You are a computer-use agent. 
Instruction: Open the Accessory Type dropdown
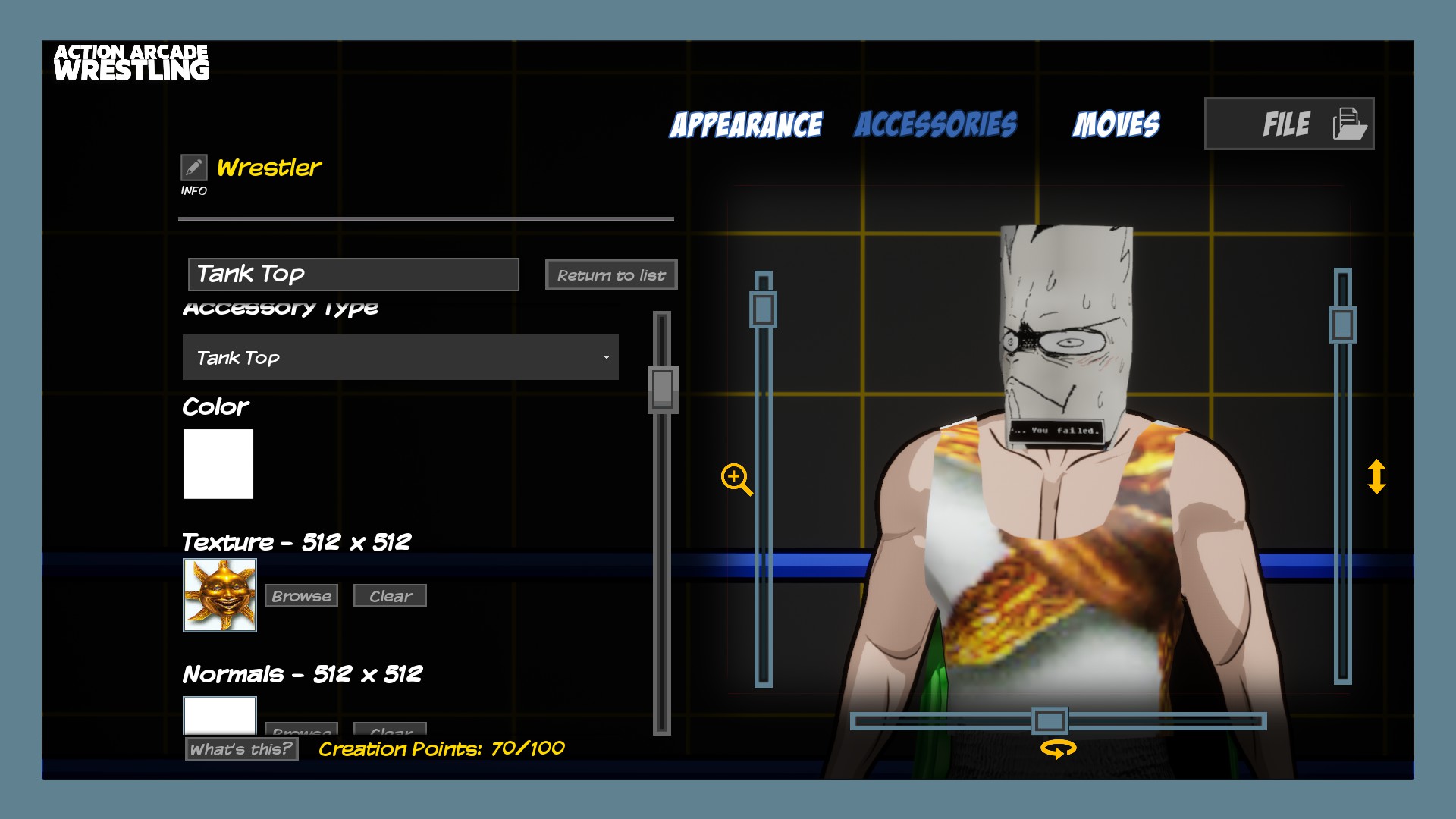tap(400, 357)
